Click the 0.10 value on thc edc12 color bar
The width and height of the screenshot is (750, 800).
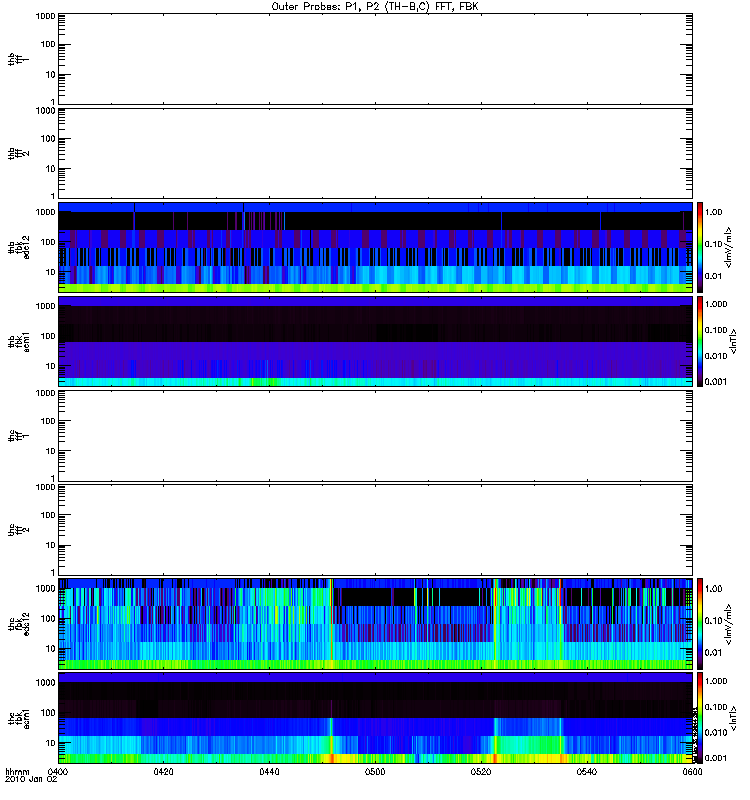coord(714,620)
